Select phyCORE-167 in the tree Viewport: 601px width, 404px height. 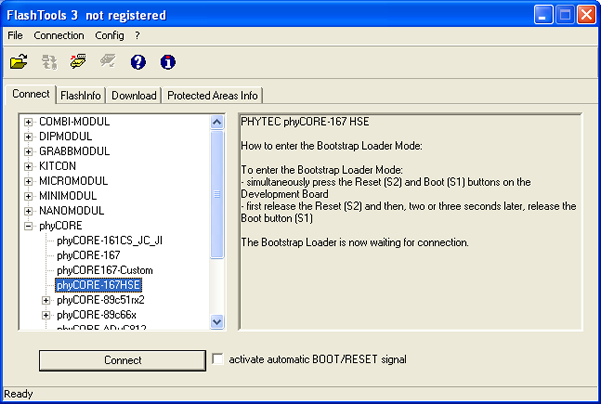[89, 255]
